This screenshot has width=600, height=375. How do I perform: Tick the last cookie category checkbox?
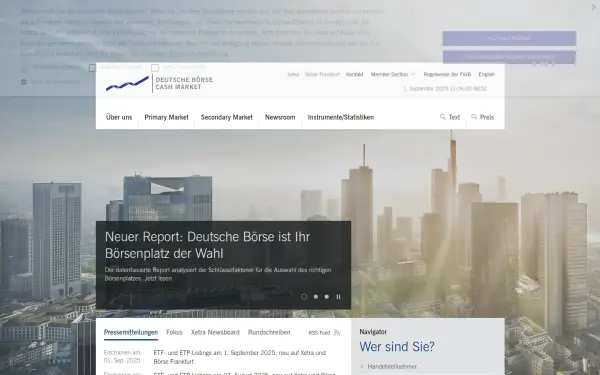pyautogui.click(x=155, y=68)
